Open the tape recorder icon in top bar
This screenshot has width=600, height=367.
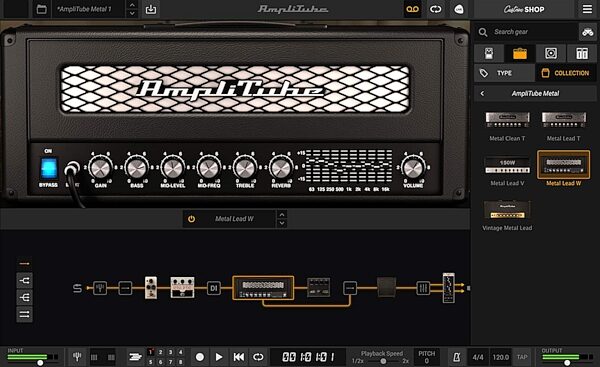pyautogui.click(x=412, y=9)
